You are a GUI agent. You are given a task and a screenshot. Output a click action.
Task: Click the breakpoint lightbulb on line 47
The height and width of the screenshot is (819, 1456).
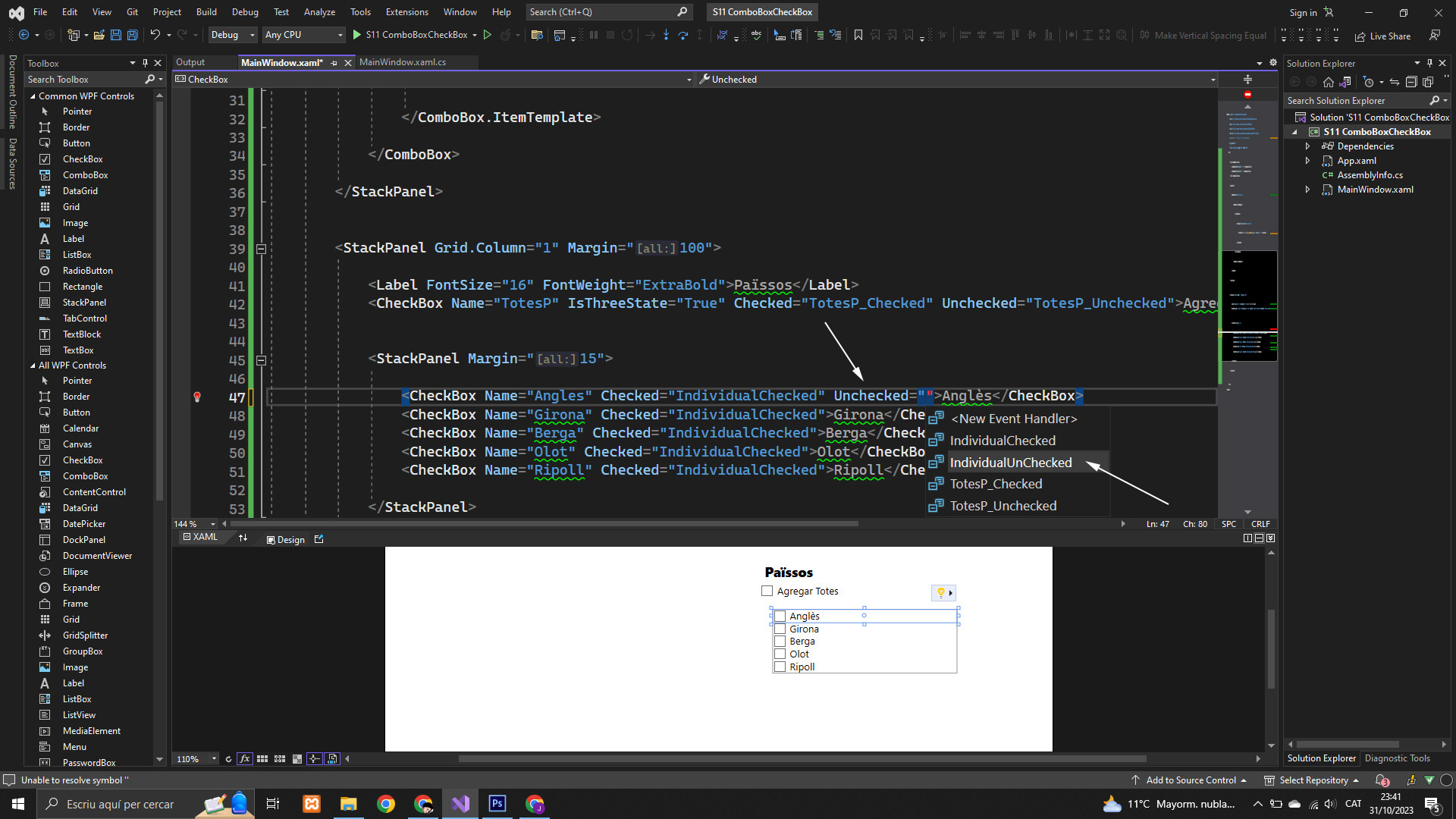click(x=197, y=397)
